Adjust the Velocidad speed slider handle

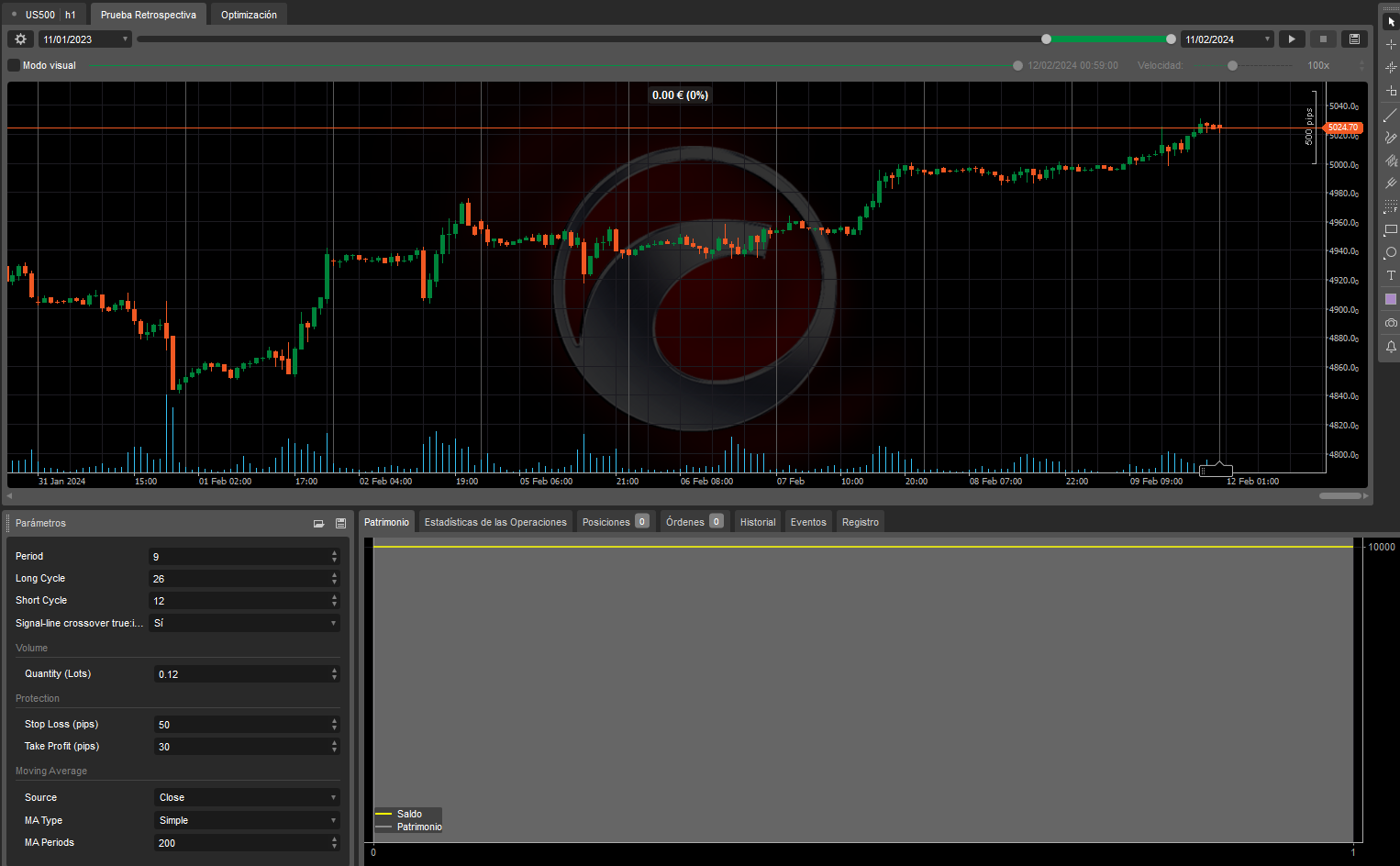tap(1232, 65)
